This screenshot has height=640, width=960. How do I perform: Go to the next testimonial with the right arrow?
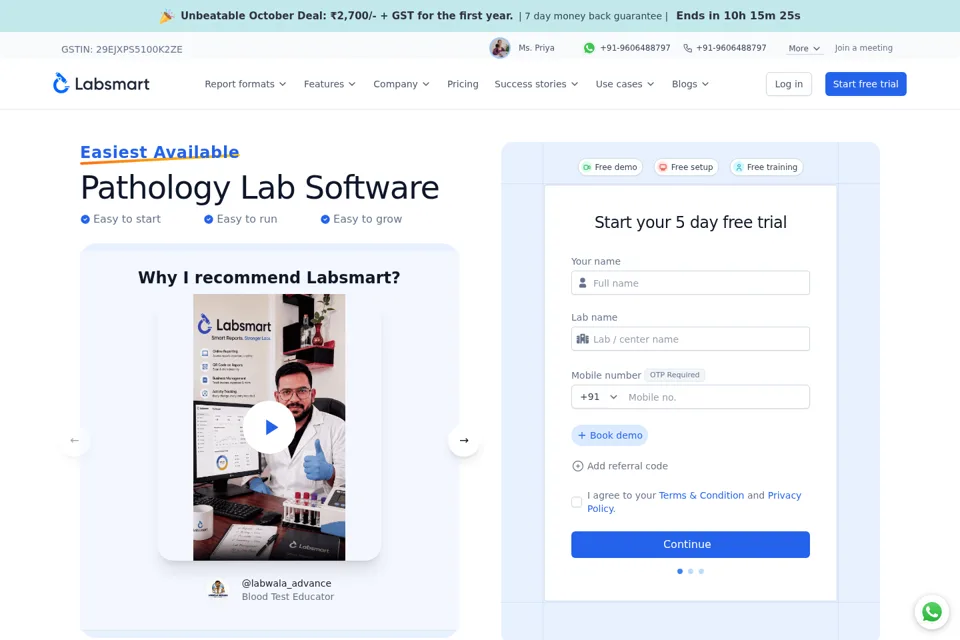pyautogui.click(x=463, y=440)
